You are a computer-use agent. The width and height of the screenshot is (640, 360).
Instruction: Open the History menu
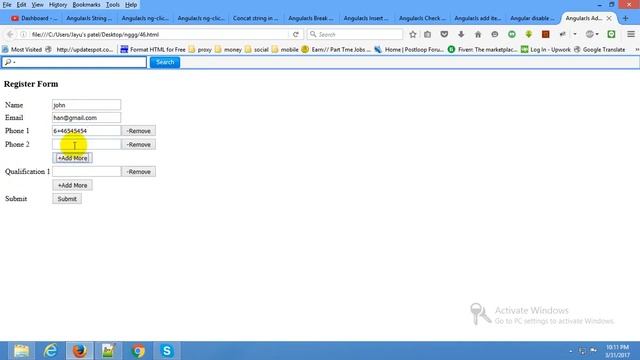click(58, 5)
